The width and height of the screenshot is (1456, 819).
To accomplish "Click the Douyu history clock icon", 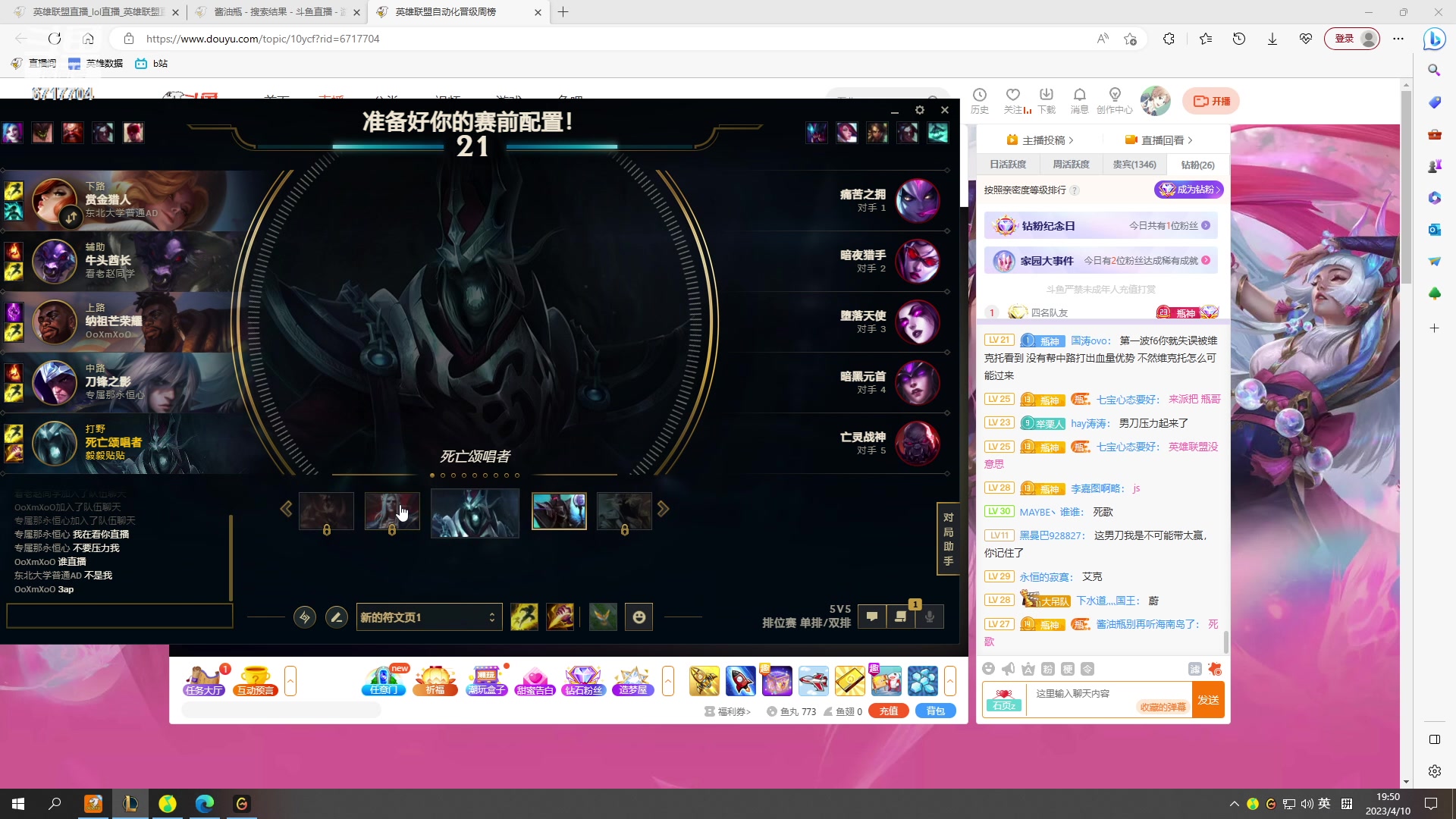I will (980, 96).
